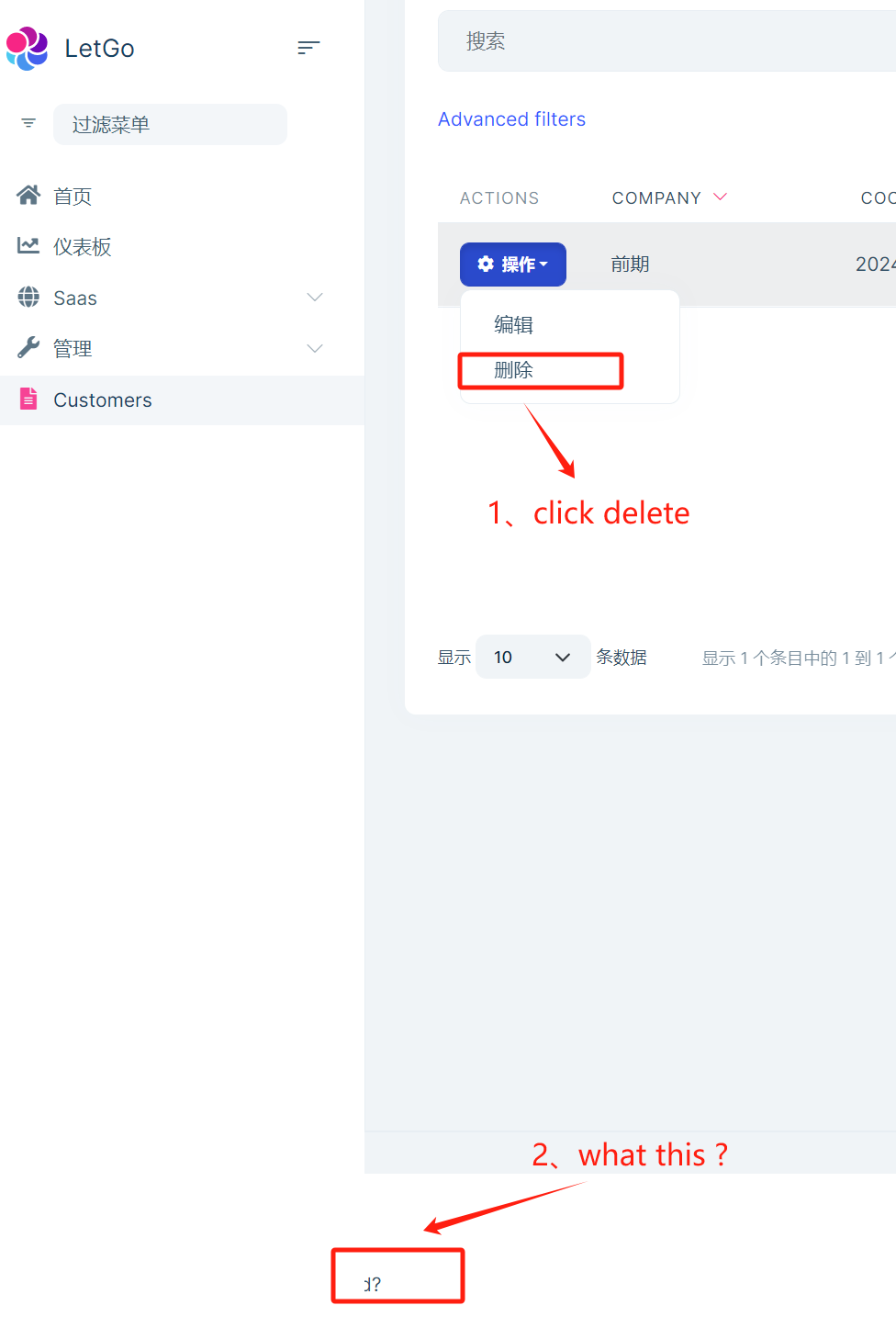Open the Customers sidebar item
The image size is (896, 1328).
(x=182, y=400)
